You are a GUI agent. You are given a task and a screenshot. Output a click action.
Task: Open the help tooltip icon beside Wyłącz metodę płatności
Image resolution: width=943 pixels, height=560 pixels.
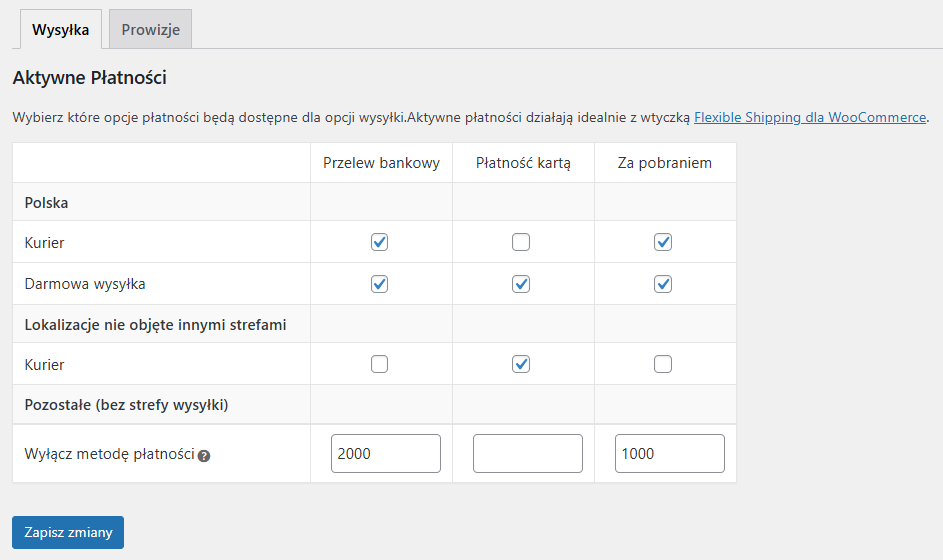[x=204, y=456]
